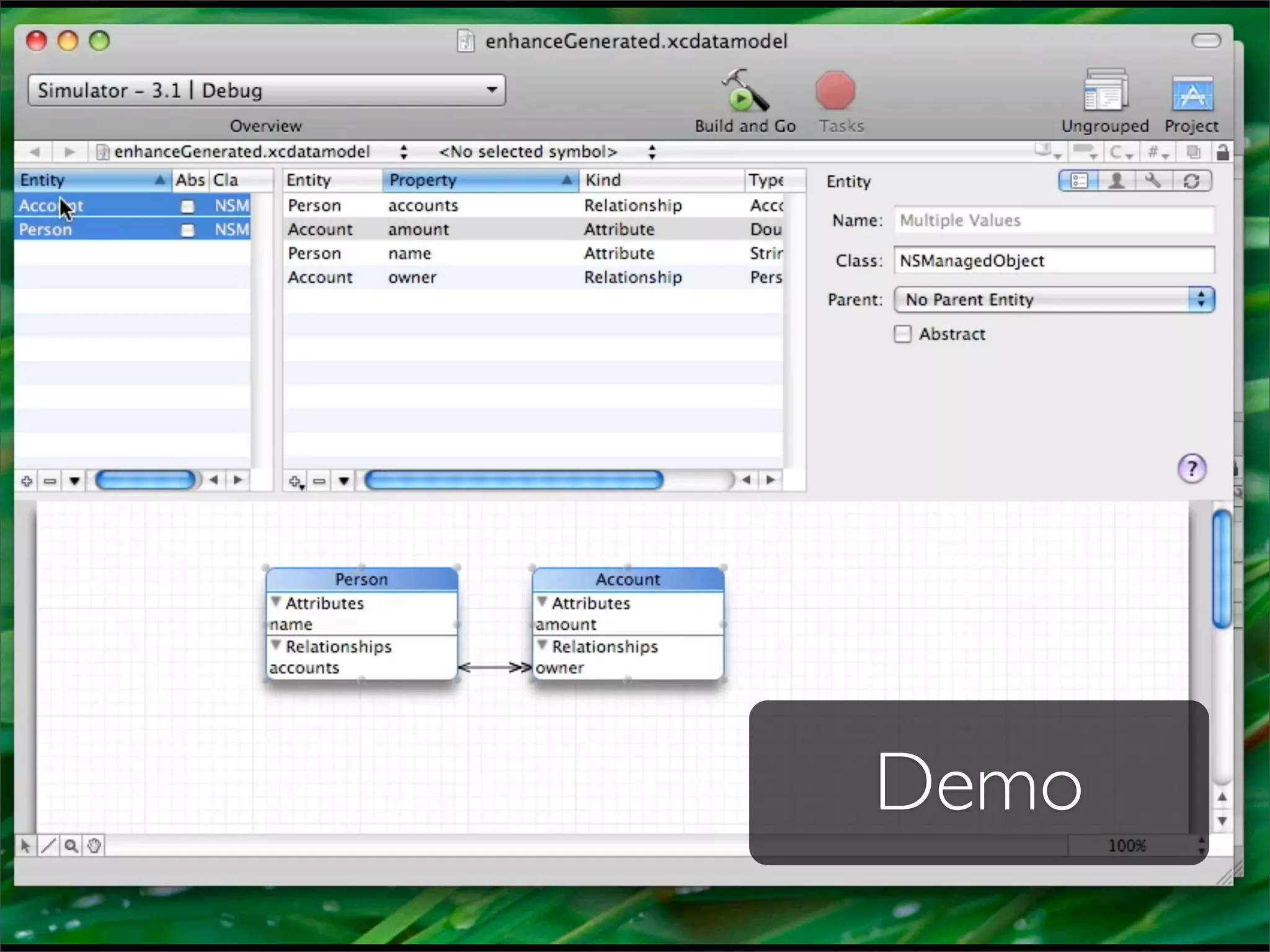Image resolution: width=1270 pixels, height=952 pixels.
Task: Click the diagram vertical scrollbar thumb
Action: point(1222,569)
